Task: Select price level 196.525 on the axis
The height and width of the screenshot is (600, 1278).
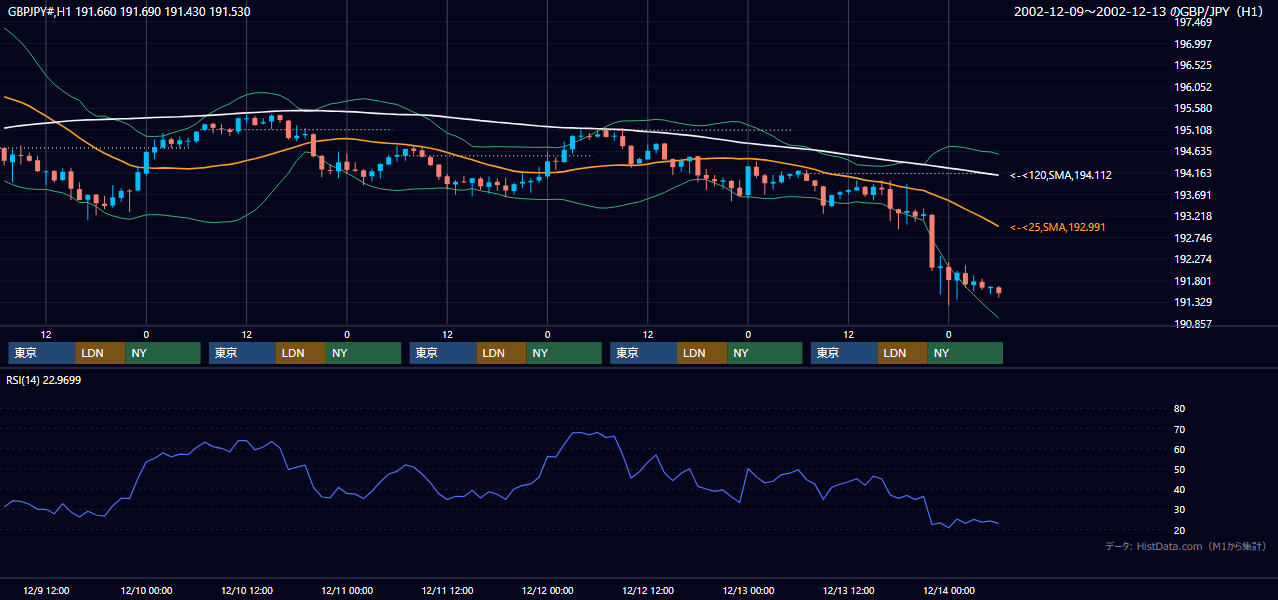Action: click(1193, 65)
